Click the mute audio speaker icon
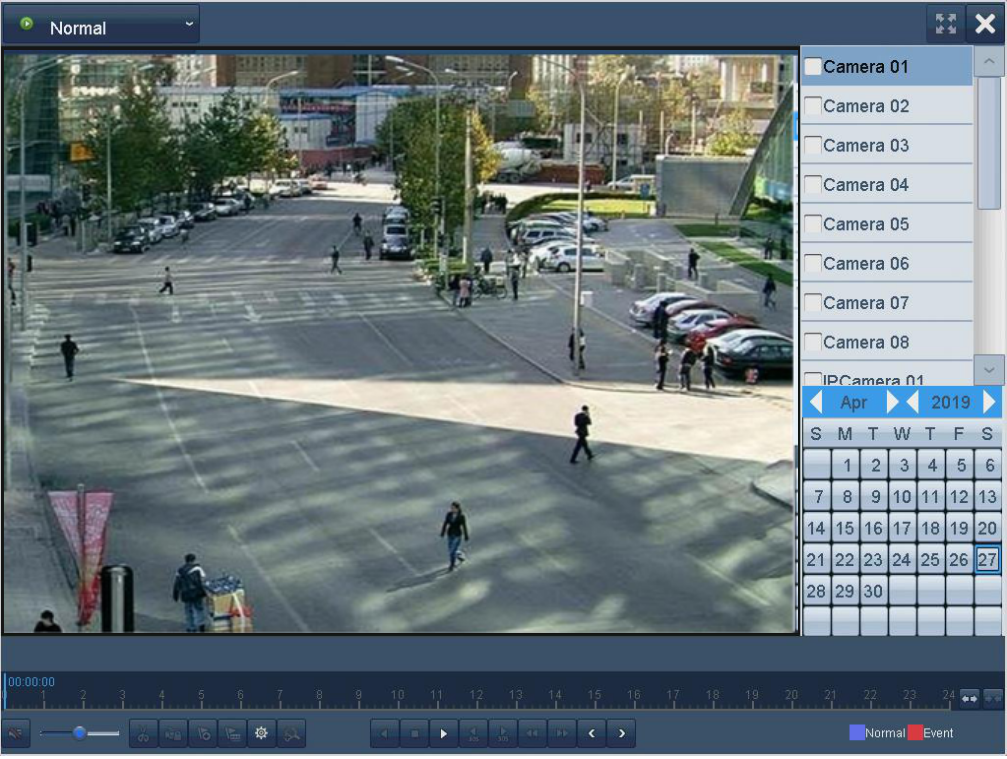Viewport: 1007px width, 759px height. click(16, 733)
